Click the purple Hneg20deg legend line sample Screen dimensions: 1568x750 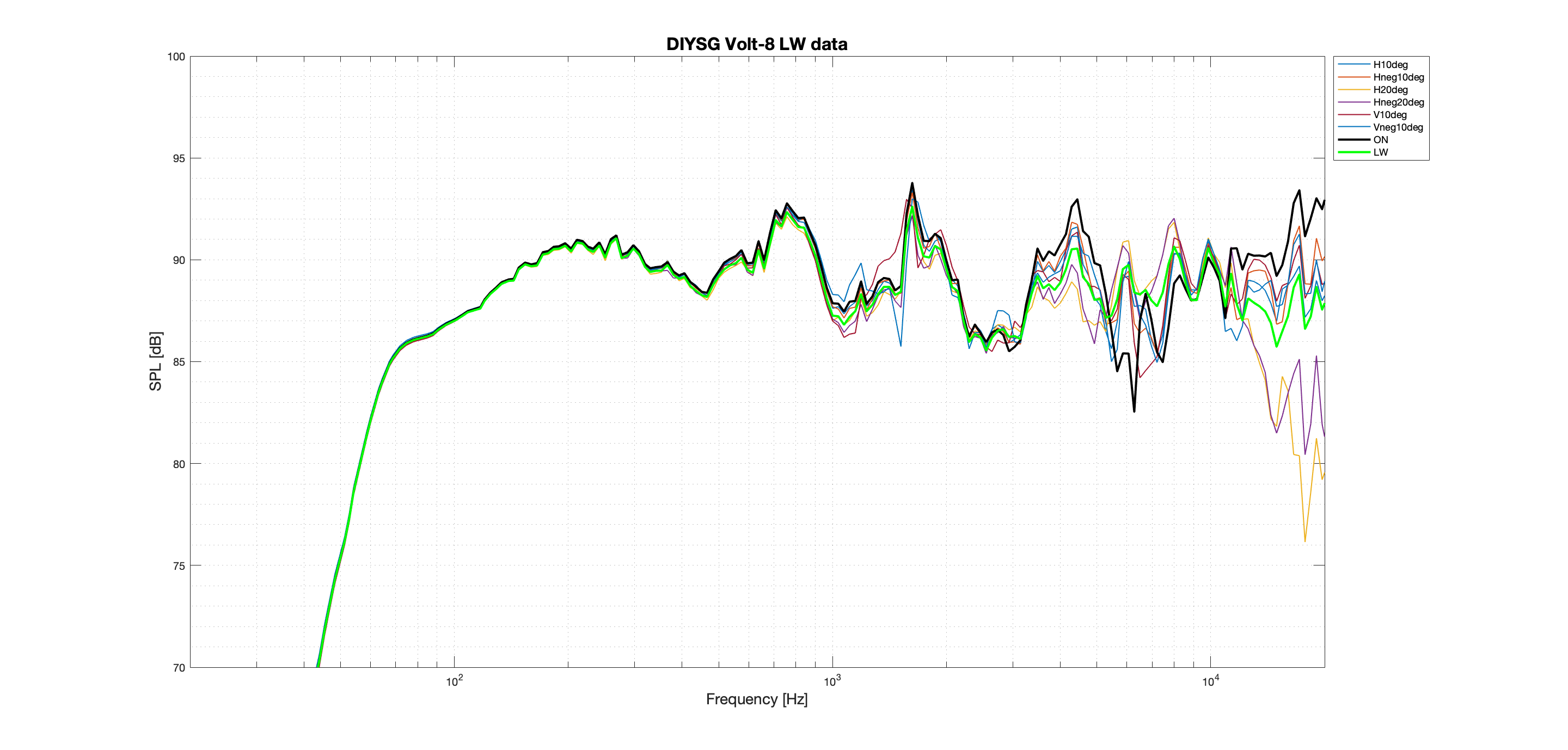[1353, 102]
